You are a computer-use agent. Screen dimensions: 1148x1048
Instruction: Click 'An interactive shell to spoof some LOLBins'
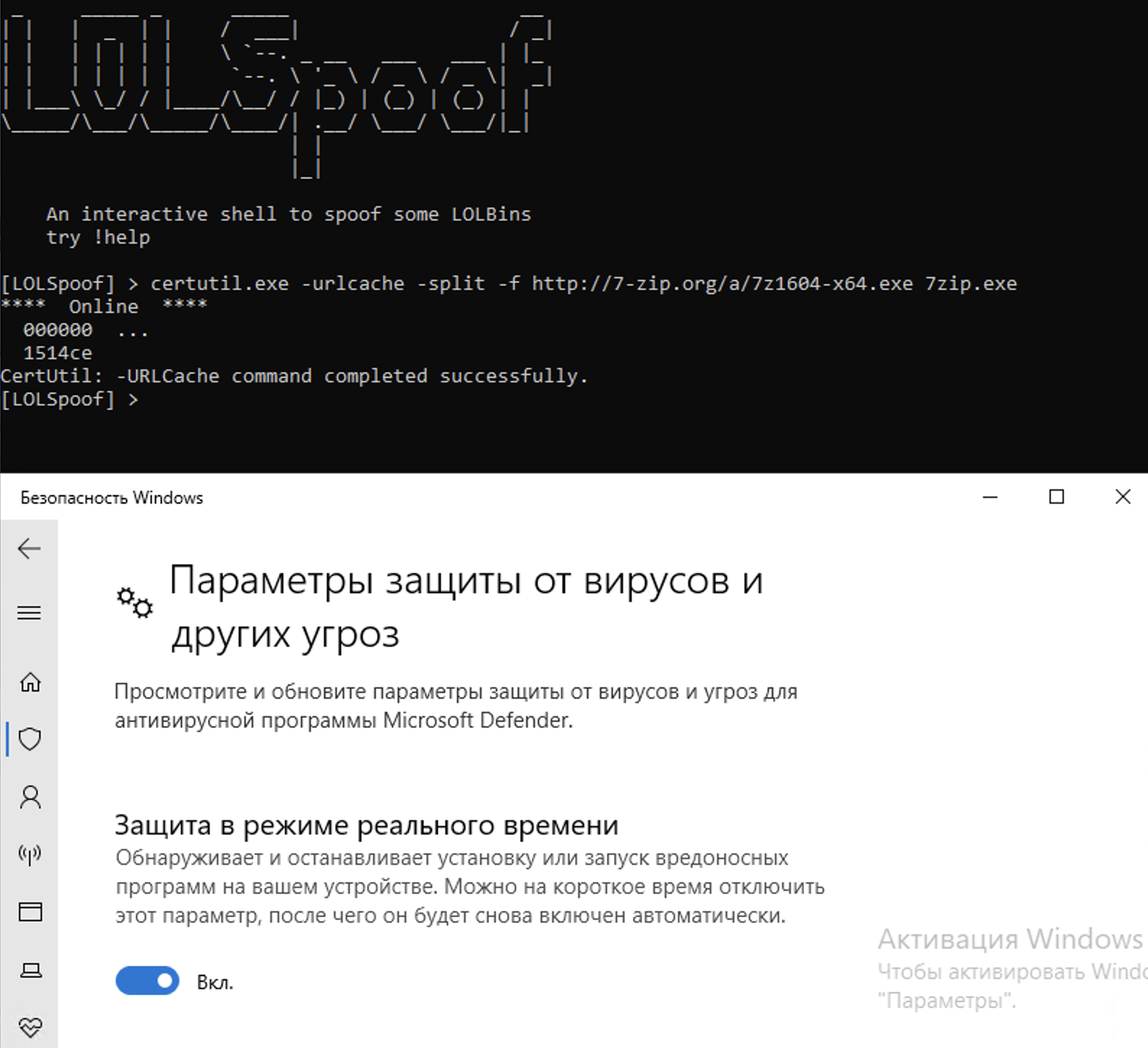click(289, 214)
